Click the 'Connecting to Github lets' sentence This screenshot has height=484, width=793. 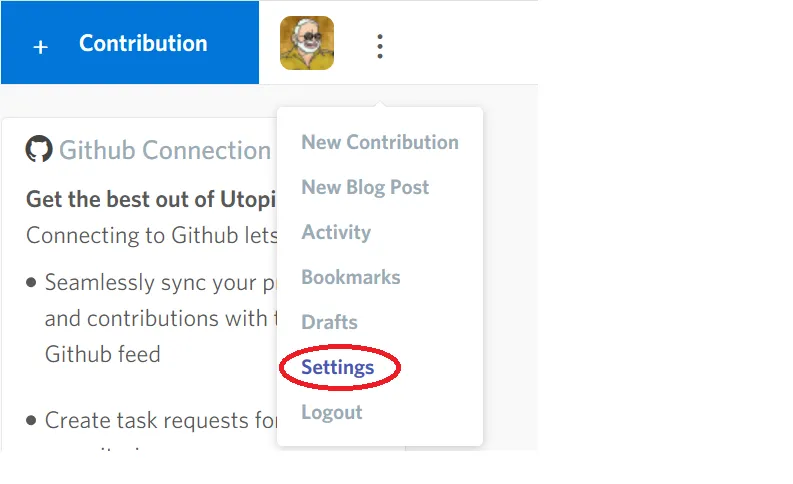(x=152, y=236)
